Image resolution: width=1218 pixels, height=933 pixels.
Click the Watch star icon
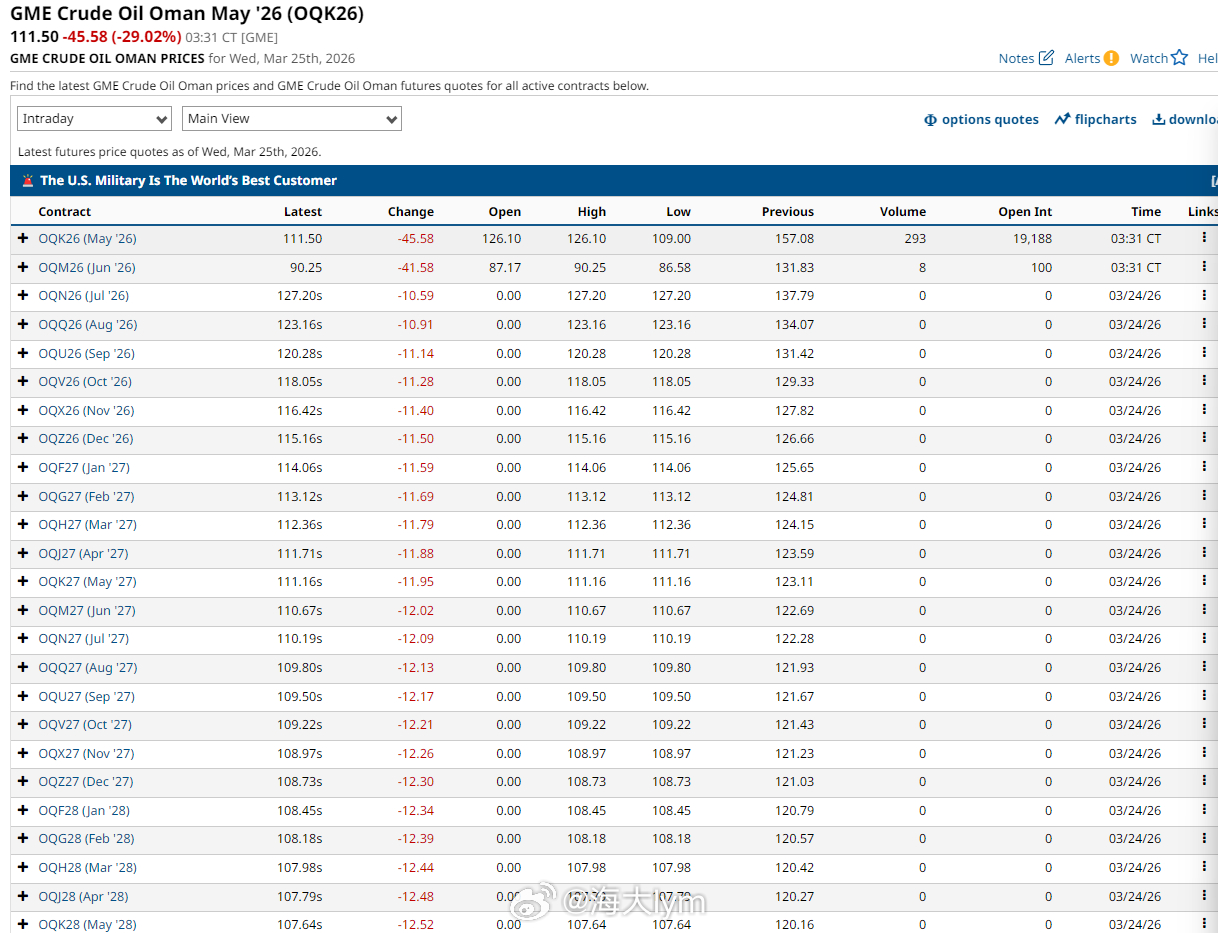(x=1179, y=58)
